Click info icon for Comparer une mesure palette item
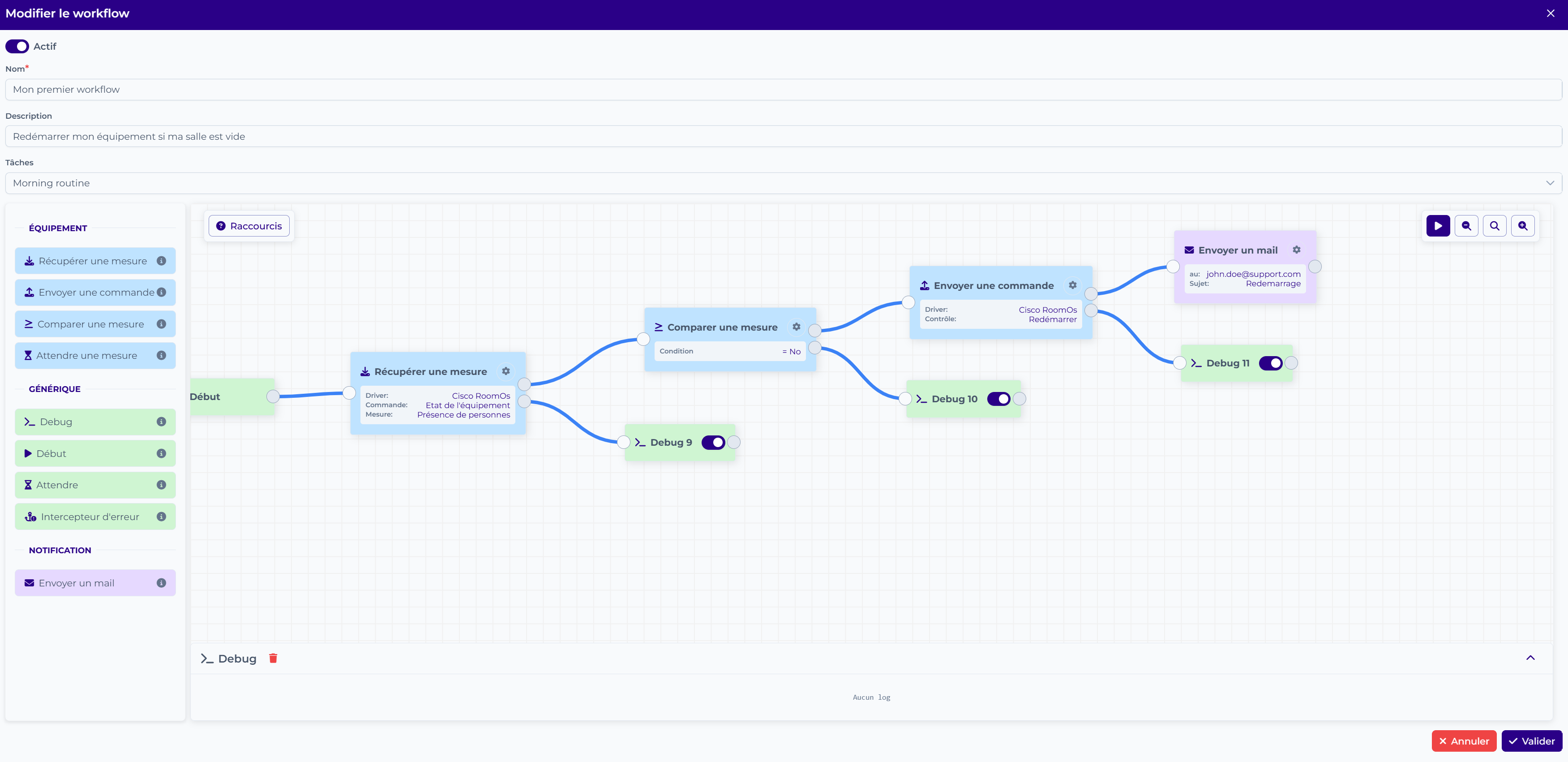The height and width of the screenshot is (762, 1568). [x=161, y=324]
